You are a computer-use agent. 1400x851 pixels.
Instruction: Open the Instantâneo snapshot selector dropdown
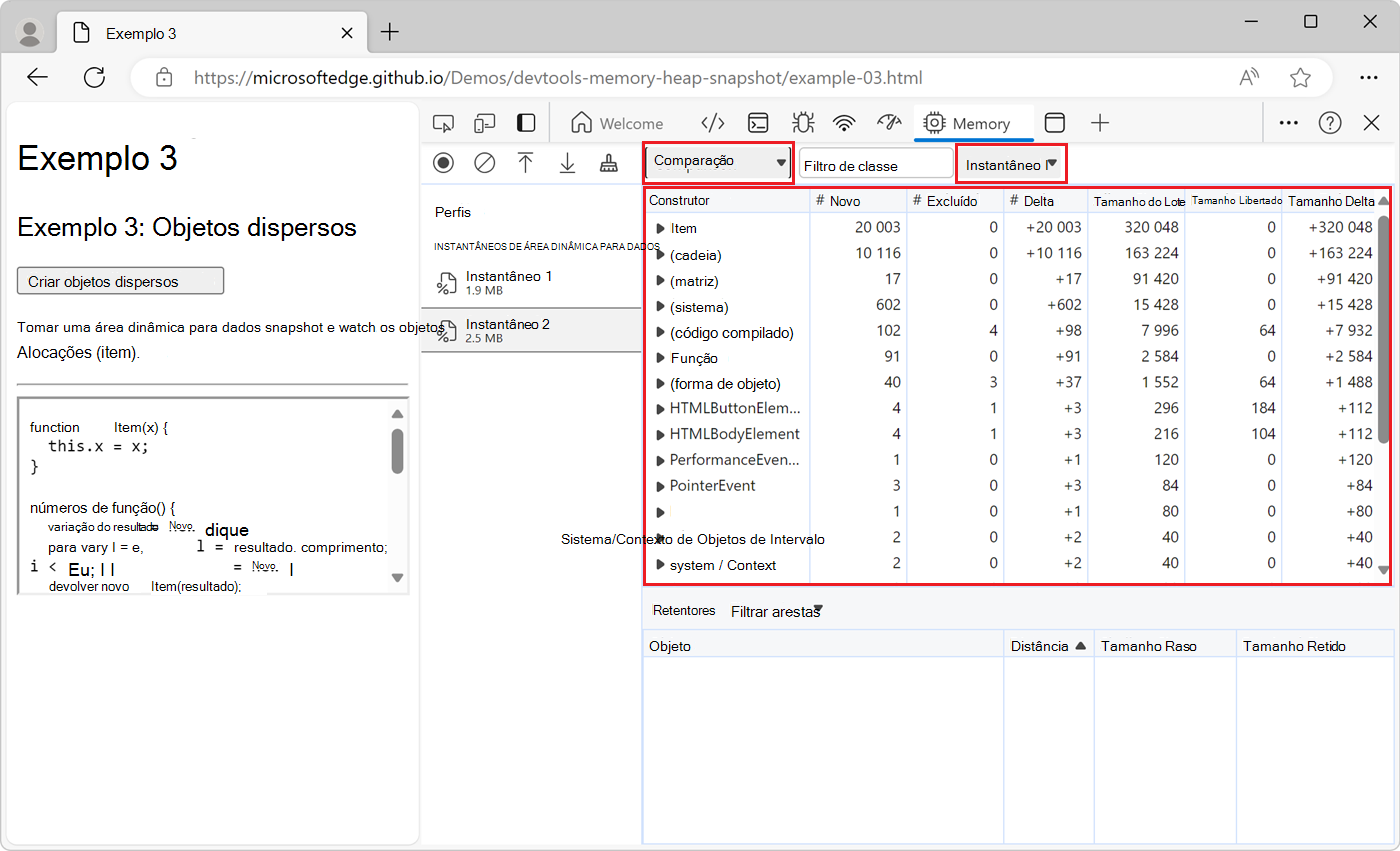1011,164
